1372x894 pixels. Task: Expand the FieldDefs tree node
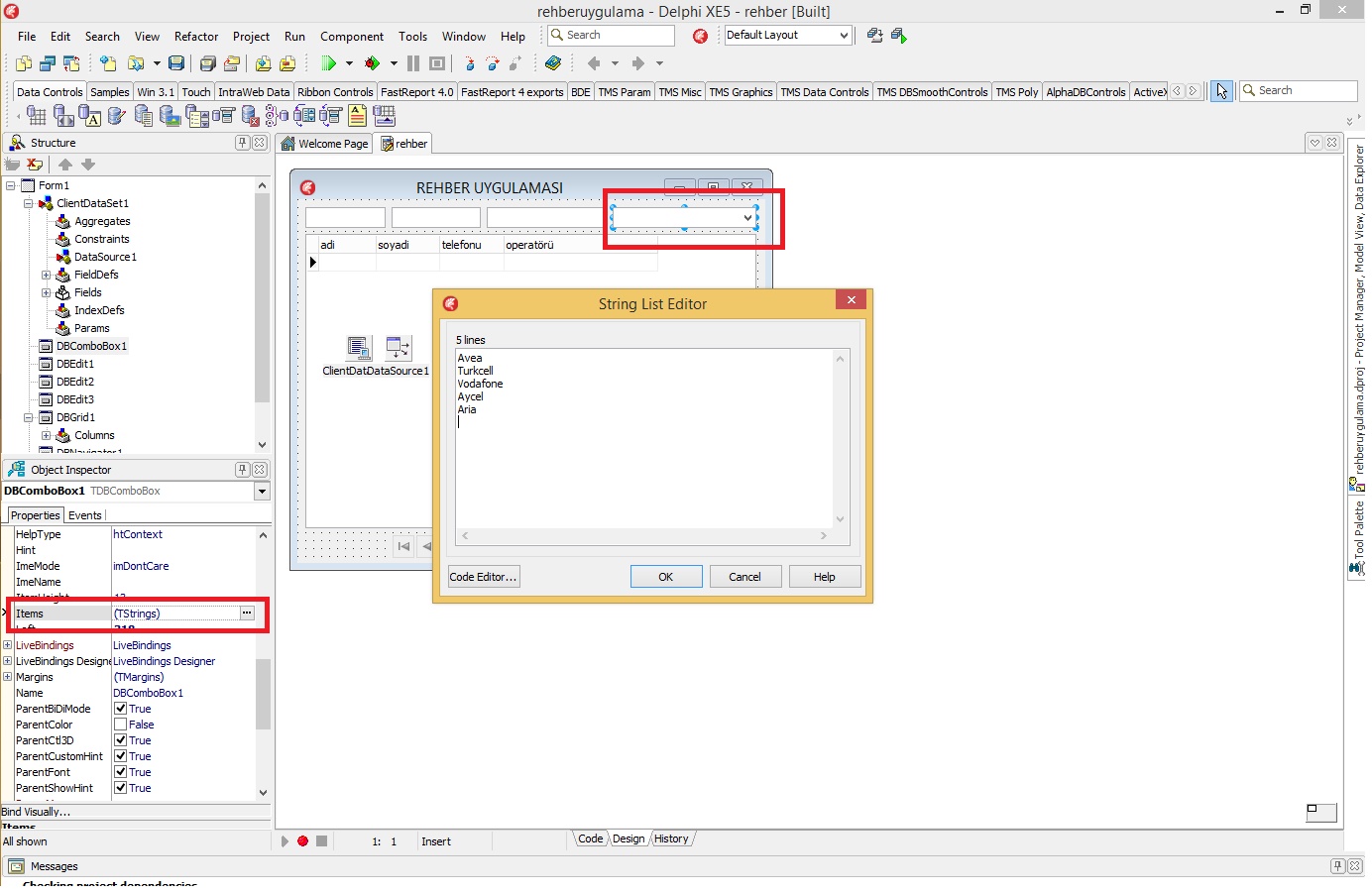[47, 275]
